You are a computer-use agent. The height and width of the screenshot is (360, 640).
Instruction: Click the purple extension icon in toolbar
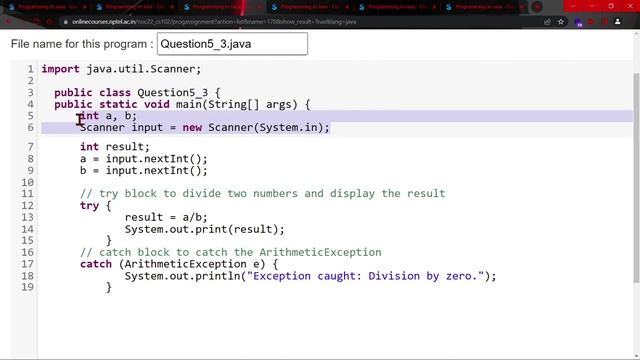tap(578, 22)
